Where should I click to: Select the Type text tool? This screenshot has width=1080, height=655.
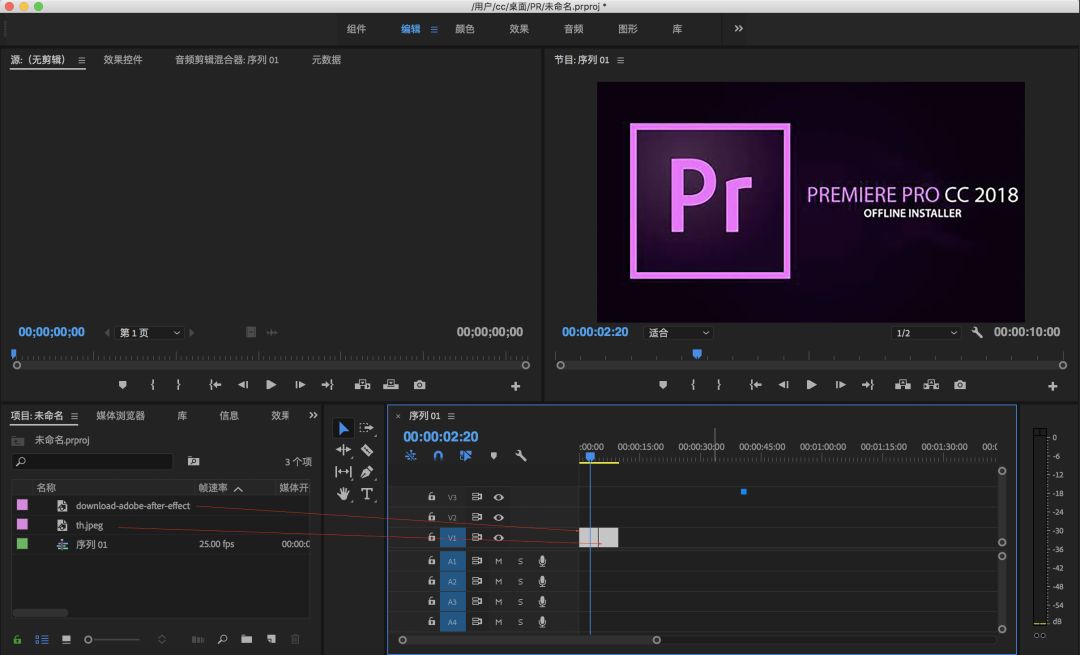coord(367,494)
